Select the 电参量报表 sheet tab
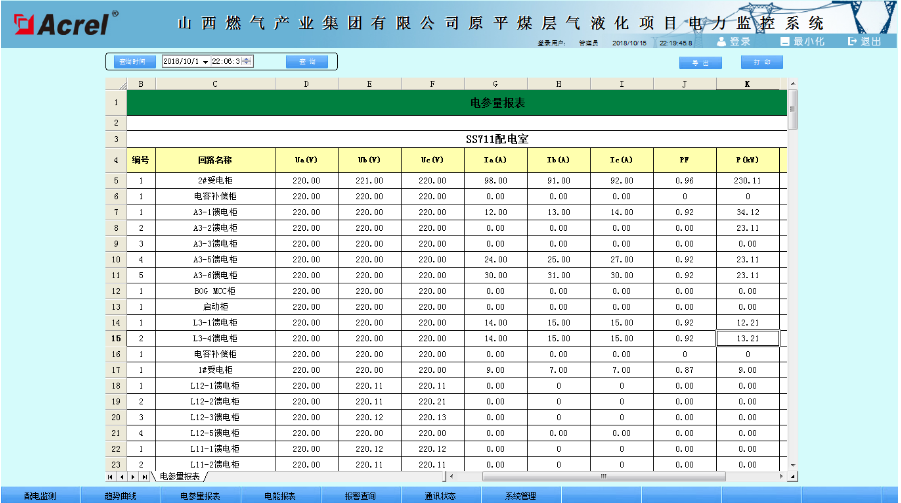This screenshot has height=503, width=901. tap(180, 477)
